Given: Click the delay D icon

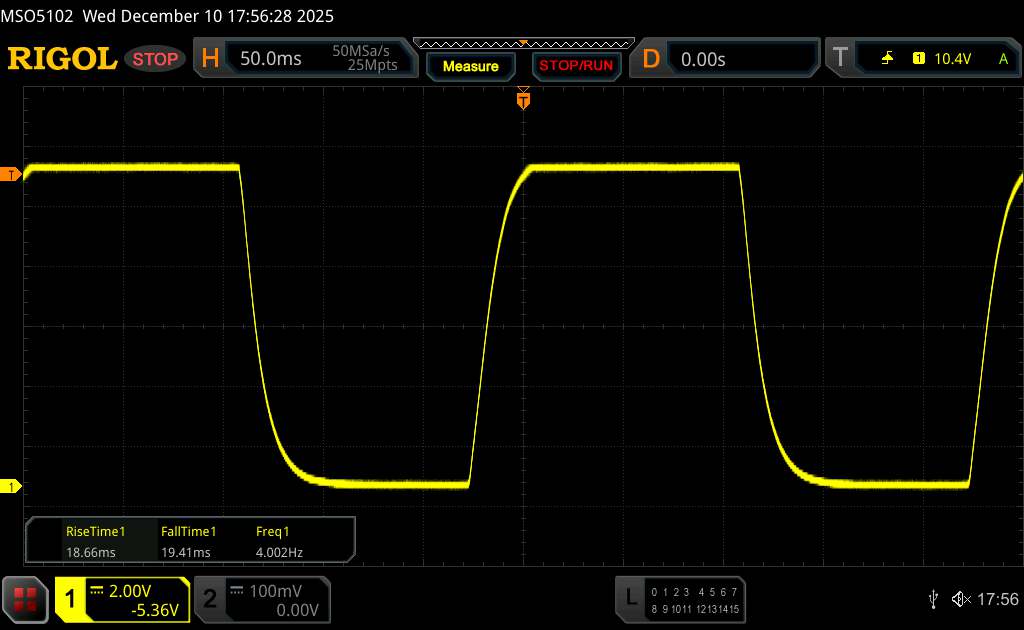Looking at the screenshot, I should pyautogui.click(x=651, y=59).
